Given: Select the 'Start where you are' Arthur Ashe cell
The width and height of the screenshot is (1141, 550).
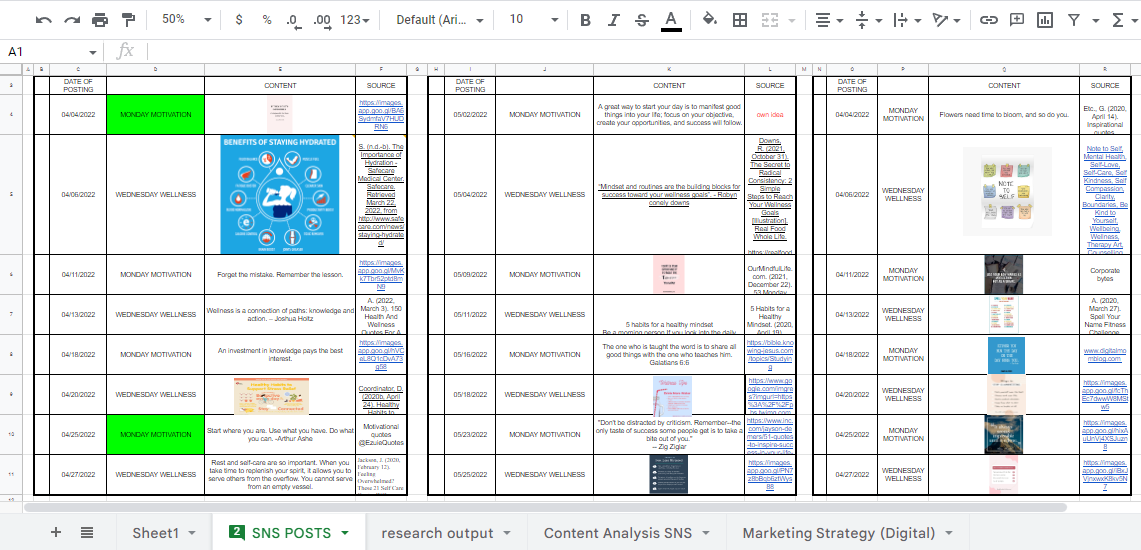Looking at the screenshot, I should pyautogui.click(x=280, y=434).
